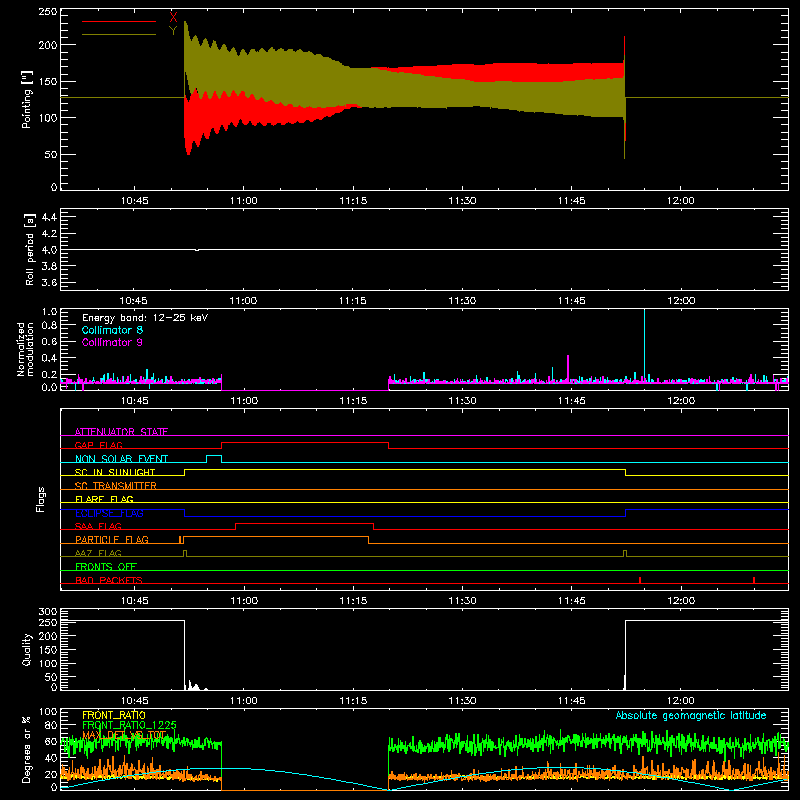Viewport: 800px width, 800px height.
Task: Click 11:45 tick under modulation plot
Action: (x=571, y=401)
